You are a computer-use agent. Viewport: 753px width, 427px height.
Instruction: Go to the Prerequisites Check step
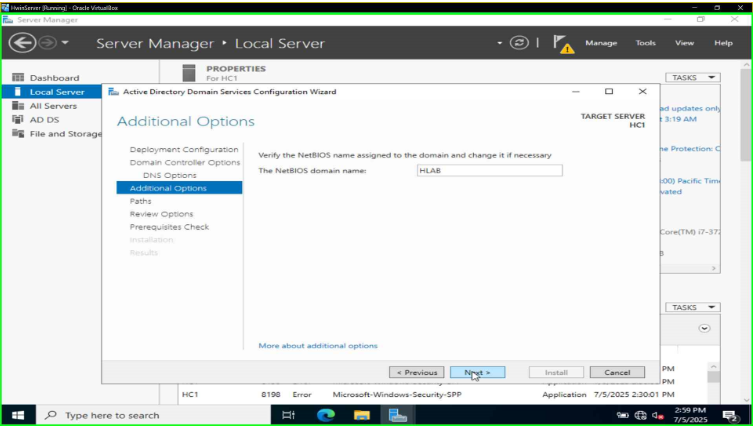(x=169, y=227)
